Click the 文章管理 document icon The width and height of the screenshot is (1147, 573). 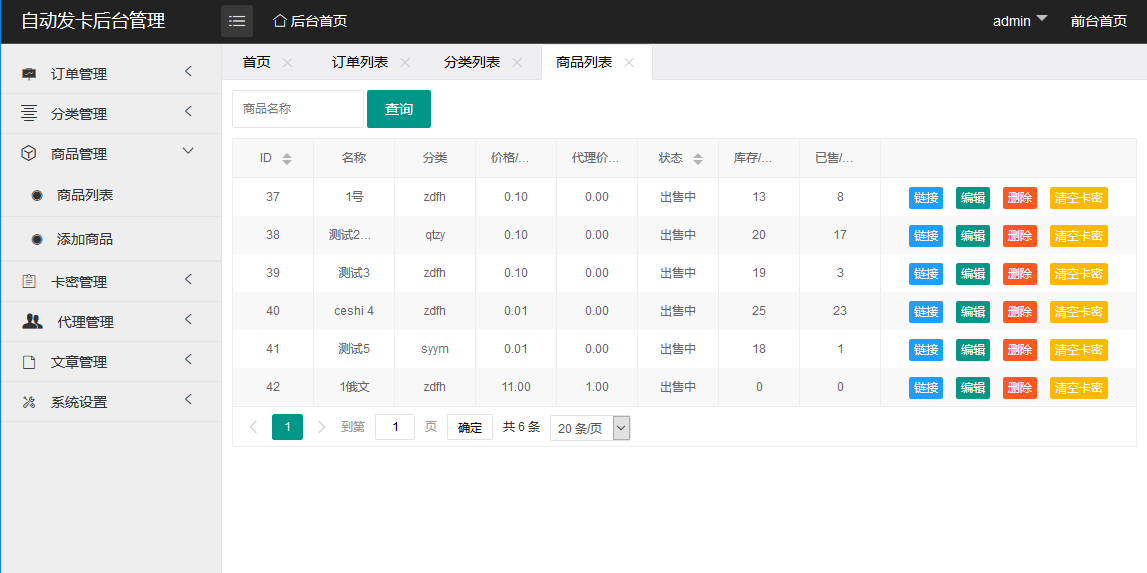pos(29,362)
